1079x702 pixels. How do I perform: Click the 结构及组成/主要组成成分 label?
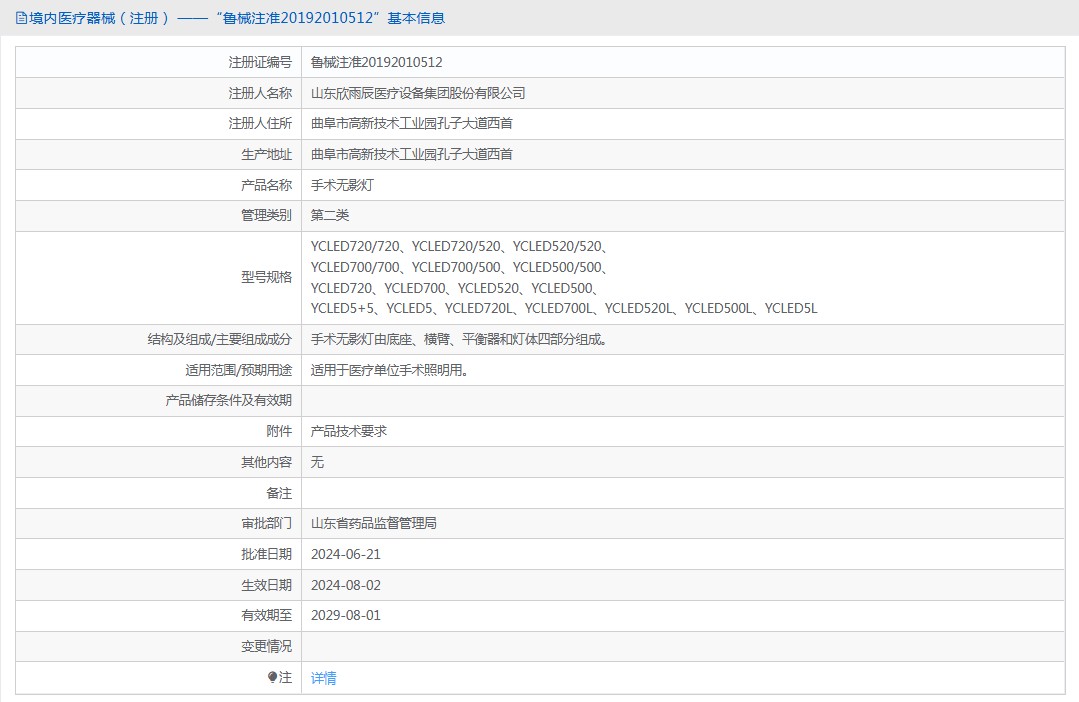[x=220, y=339]
